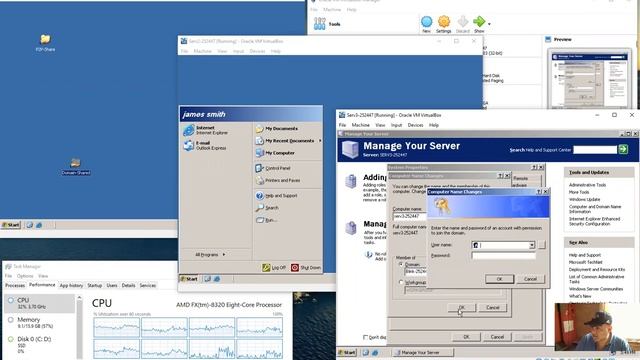Image resolution: width=640 pixels, height=360 pixels.
Task: Open the View menu in Task Manager
Action: pos(43,276)
